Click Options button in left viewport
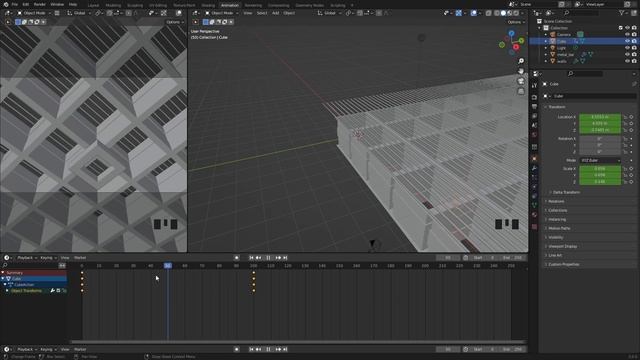 click(175, 22)
